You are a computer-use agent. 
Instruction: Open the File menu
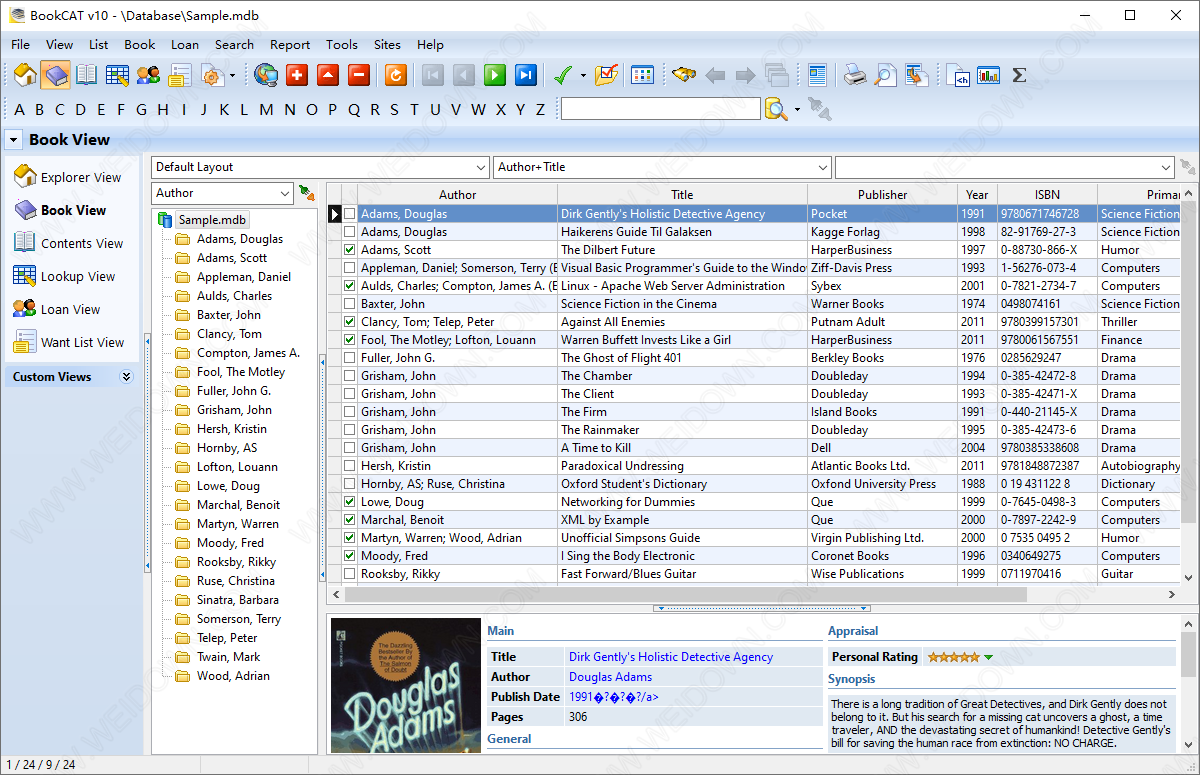tap(20, 44)
